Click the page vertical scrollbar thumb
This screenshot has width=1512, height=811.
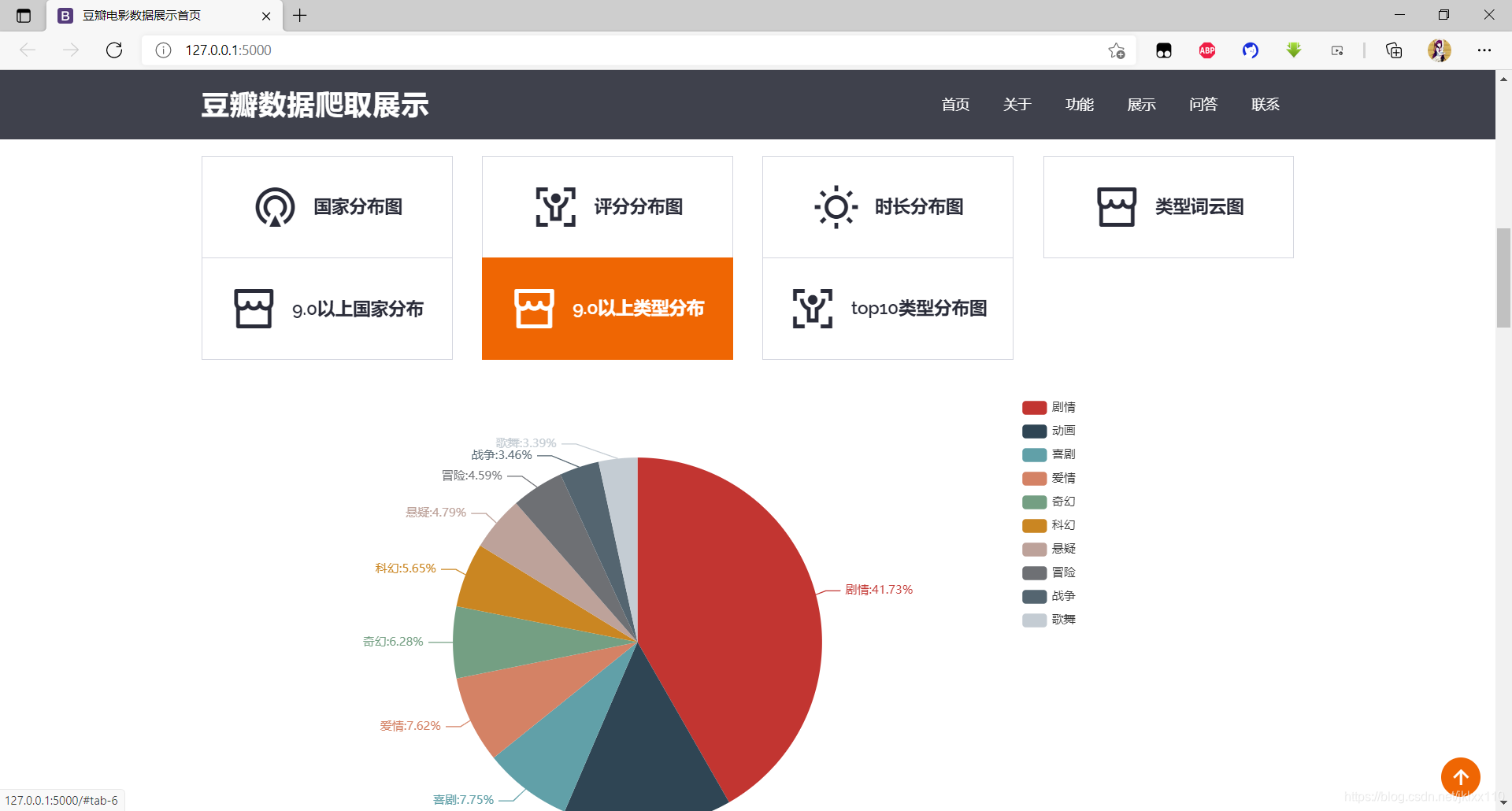(x=1503, y=277)
